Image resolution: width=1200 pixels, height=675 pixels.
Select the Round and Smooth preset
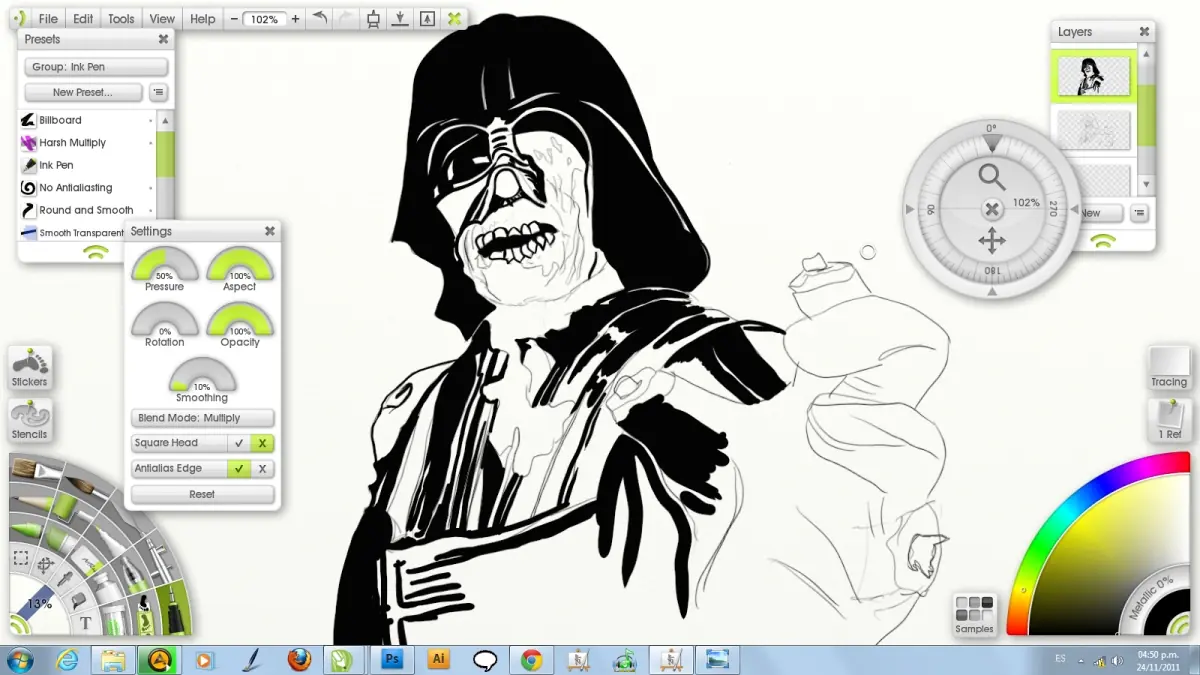88,210
